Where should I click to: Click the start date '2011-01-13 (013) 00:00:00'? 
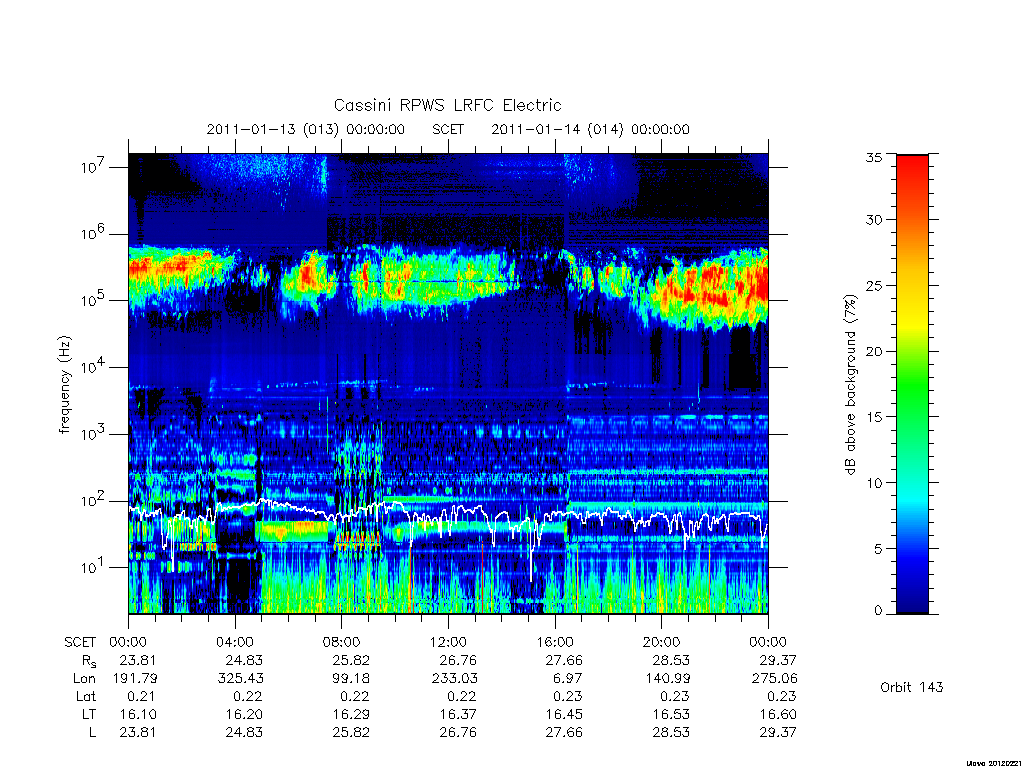306,129
